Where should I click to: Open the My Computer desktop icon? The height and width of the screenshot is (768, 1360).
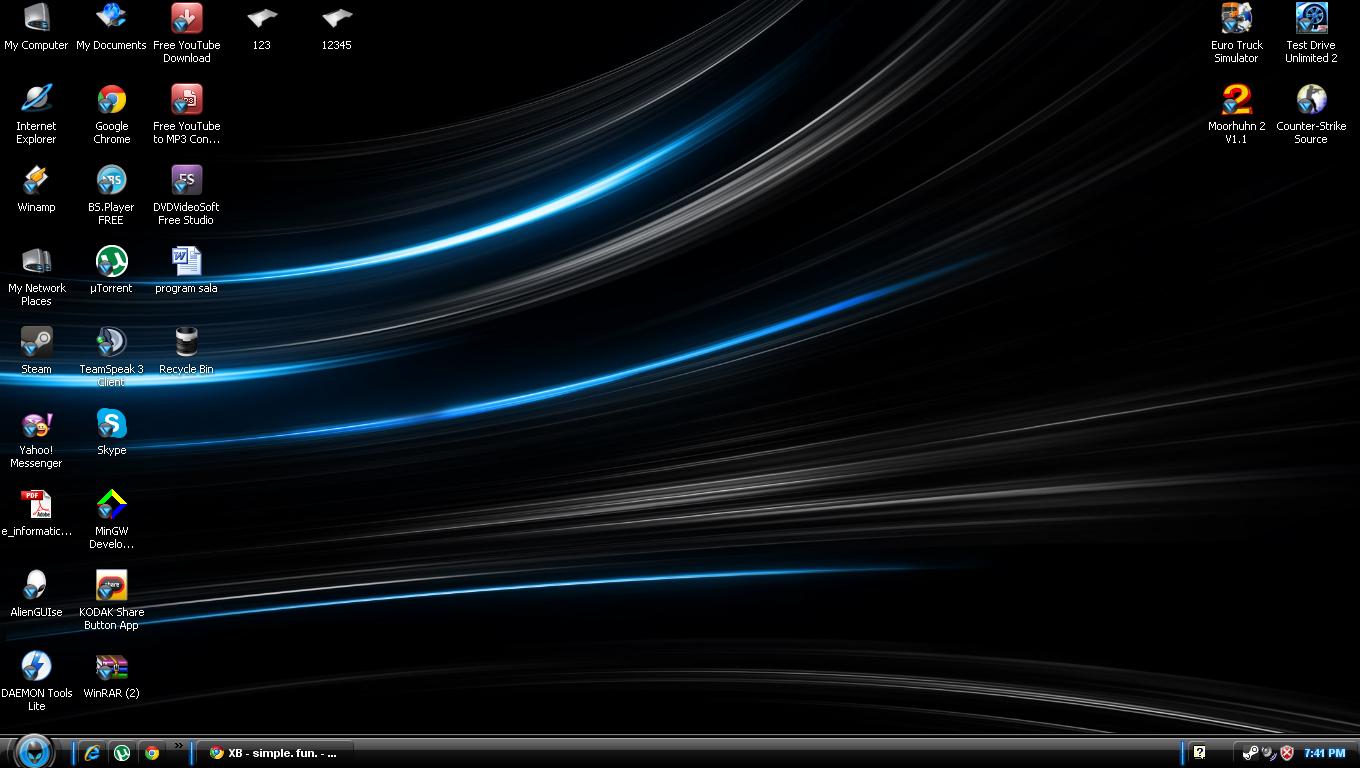[36, 27]
